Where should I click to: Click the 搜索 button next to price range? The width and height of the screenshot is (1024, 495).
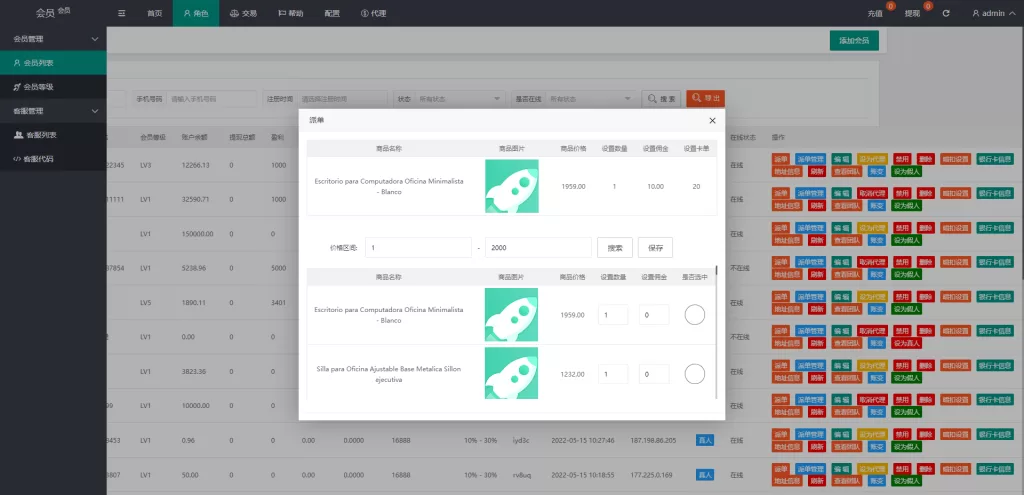[615, 247]
